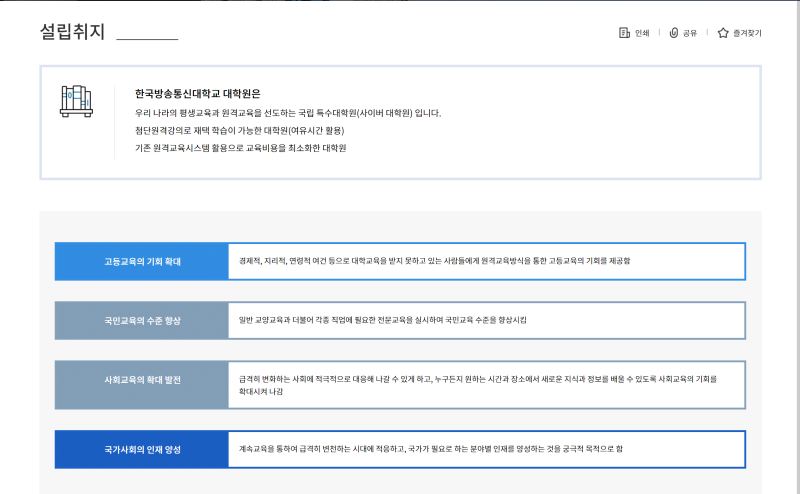Select the 고등교육의 기회 확대 label
The height and width of the screenshot is (494, 800).
pyautogui.click(x=141, y=261)
